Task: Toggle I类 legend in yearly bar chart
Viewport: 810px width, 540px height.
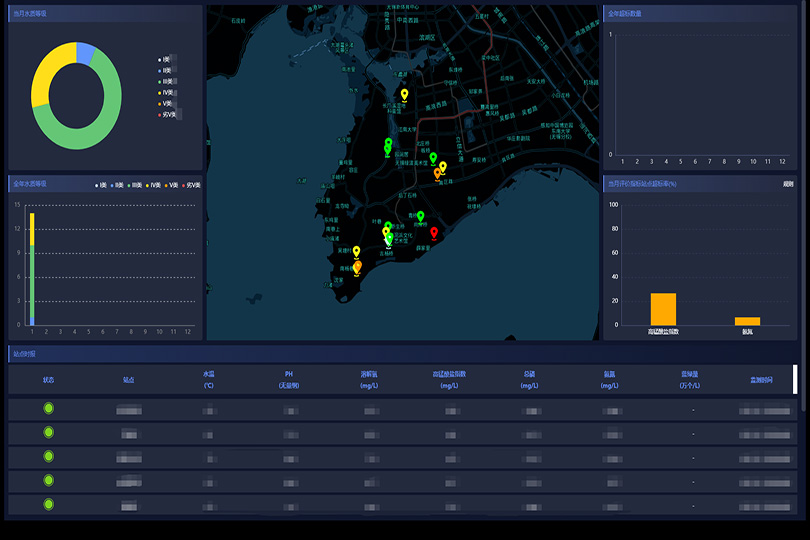Action: pos(100,186)
